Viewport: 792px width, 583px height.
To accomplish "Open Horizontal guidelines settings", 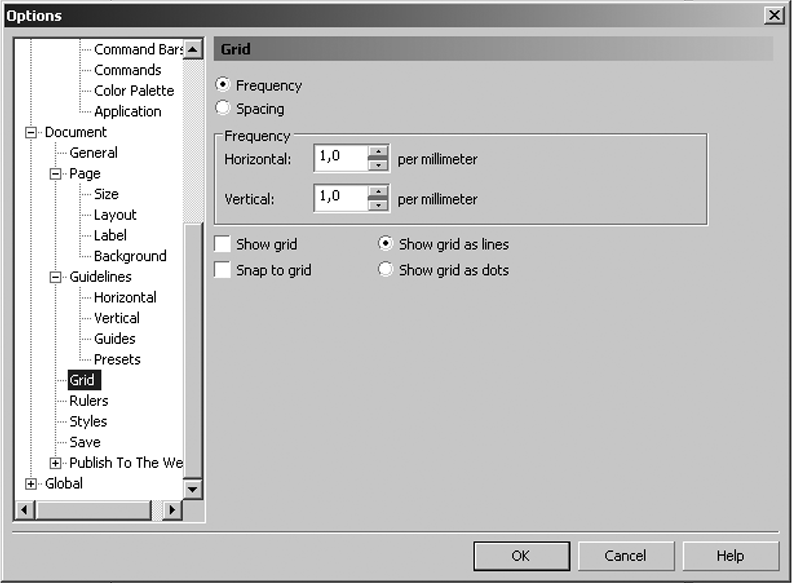I will (x=125, y=298).
